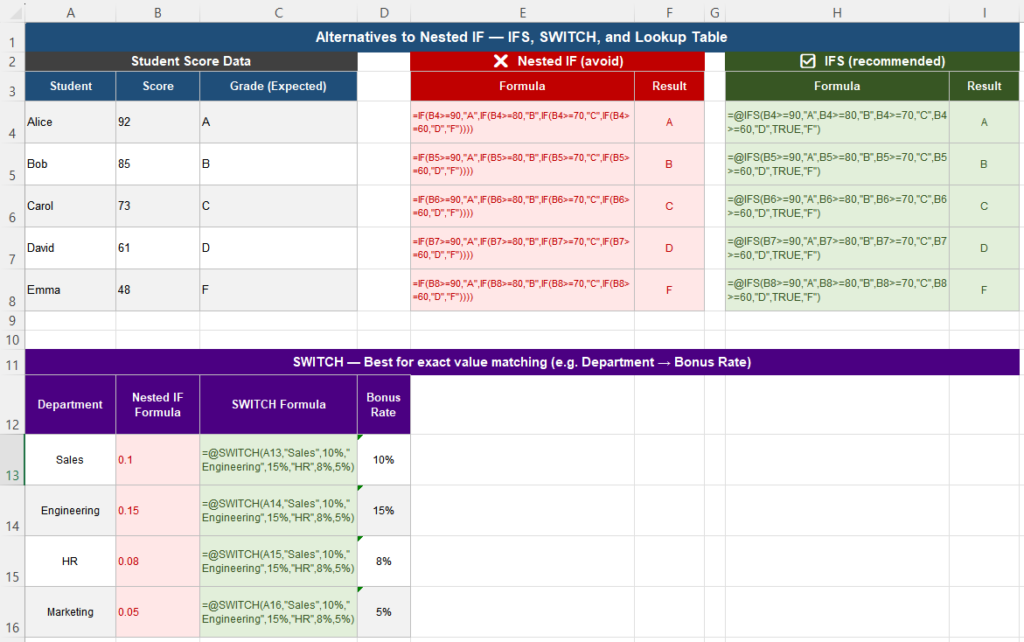Click the cell with Carol's score '73'

(157, 206)
